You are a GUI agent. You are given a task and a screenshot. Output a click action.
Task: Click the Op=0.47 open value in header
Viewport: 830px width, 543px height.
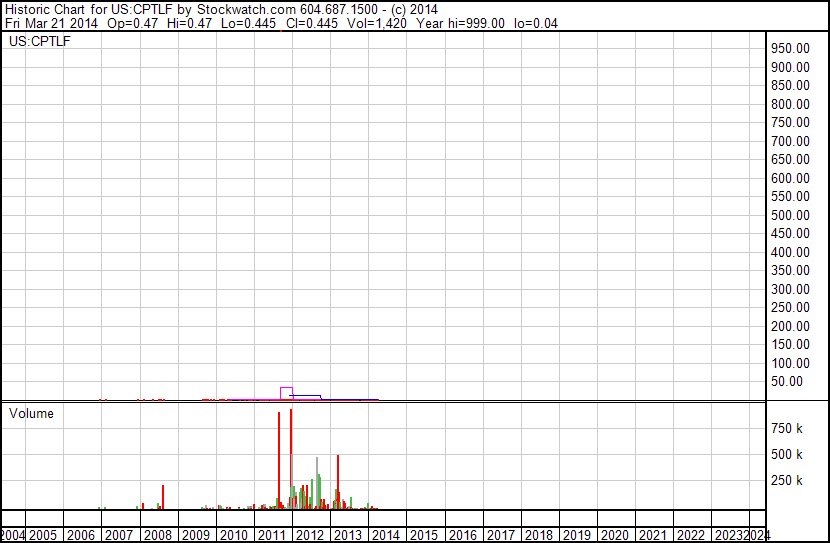(x=132, y=23)
